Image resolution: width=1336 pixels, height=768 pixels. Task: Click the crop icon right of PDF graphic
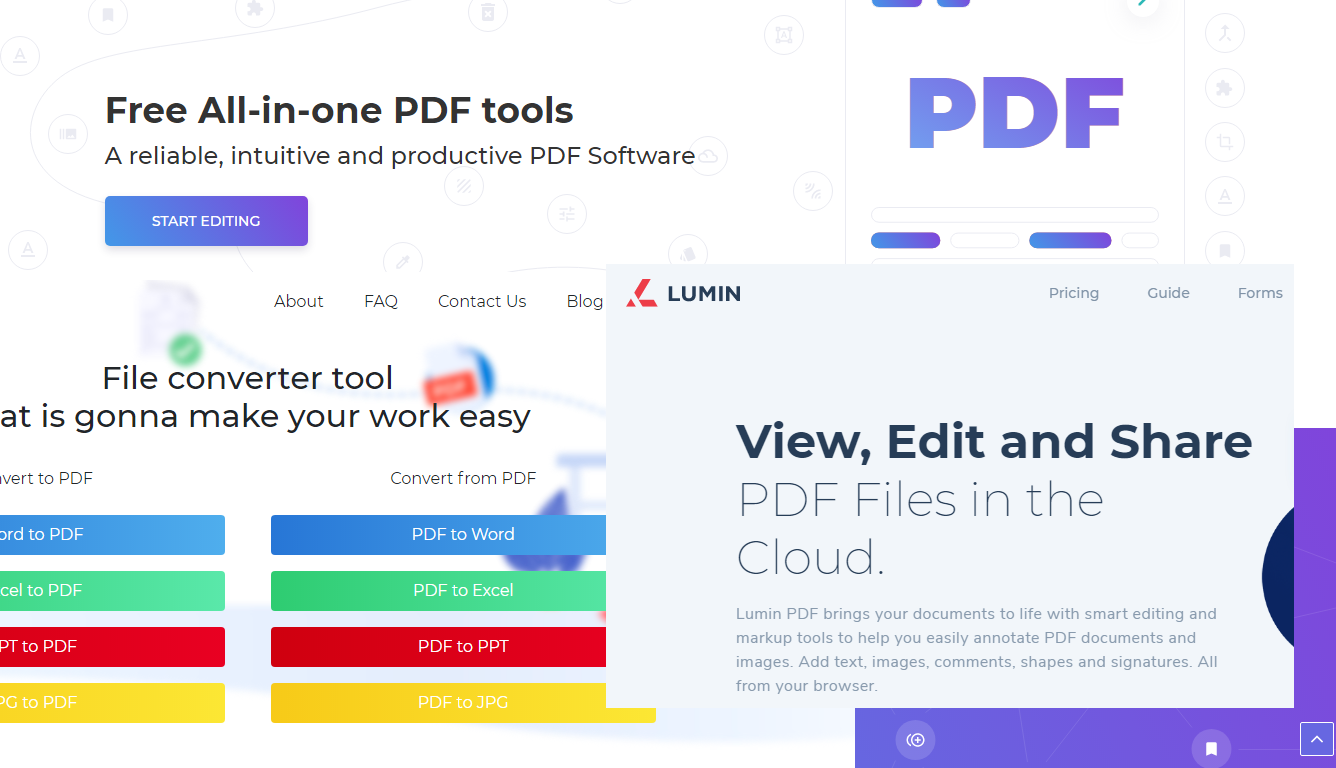point(1224,142)
